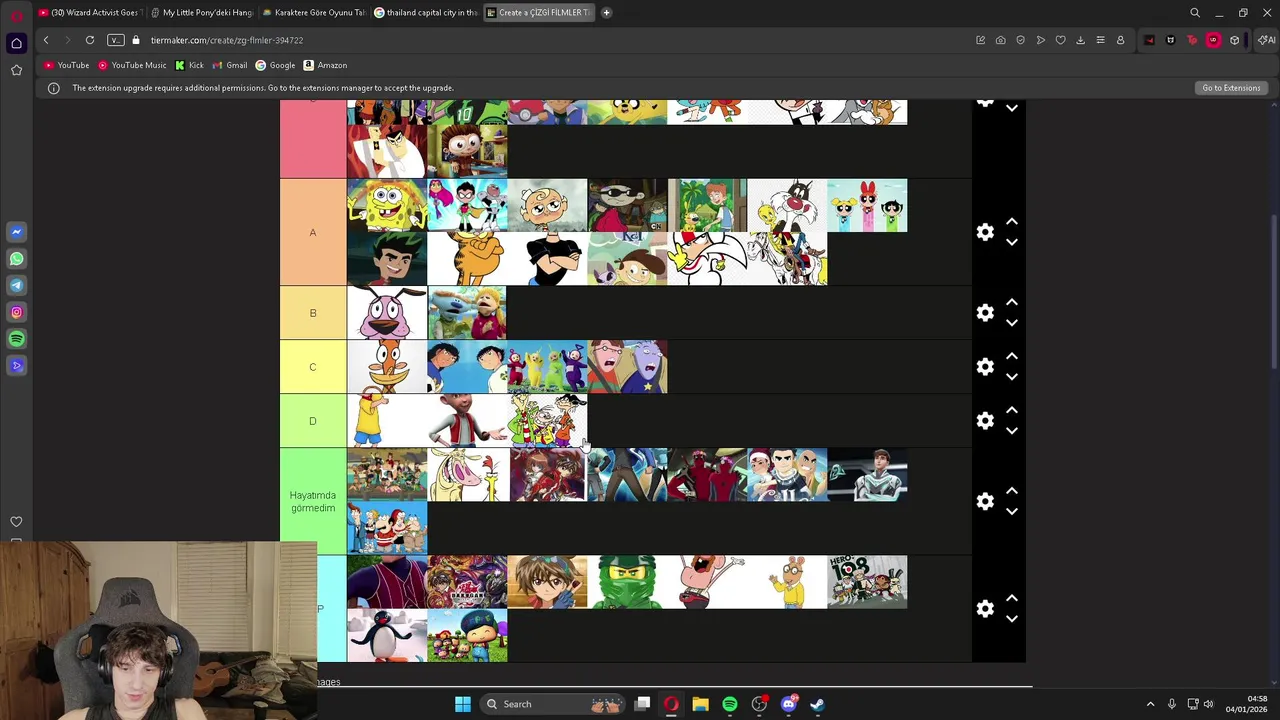Open Google bookmark
Image resolution: width=1280 pixels, height=720 pixels.
pos(275,65)
